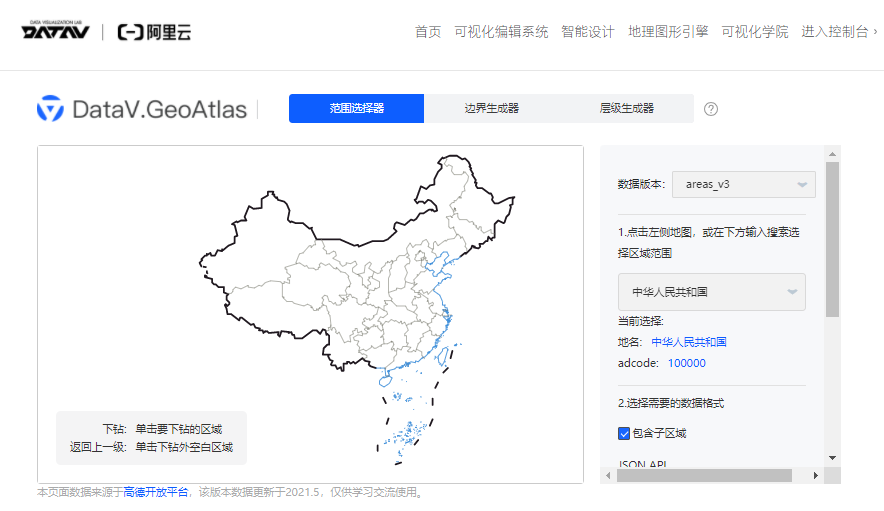Click scroll up arrow of side panel
The width and height of the screenshot is (884, 511).
832,154
